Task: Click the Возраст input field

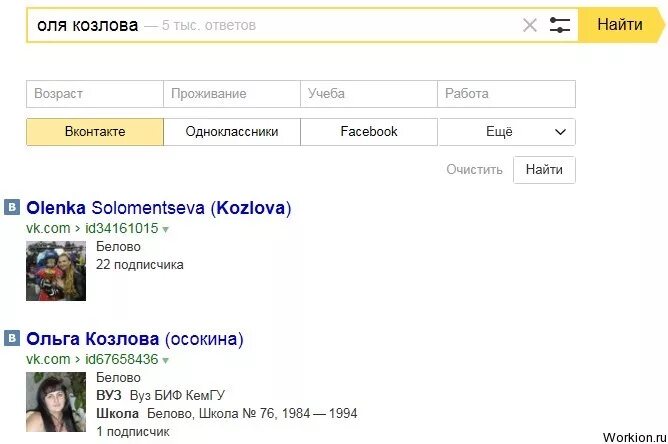Action: [x=95, y=94]
